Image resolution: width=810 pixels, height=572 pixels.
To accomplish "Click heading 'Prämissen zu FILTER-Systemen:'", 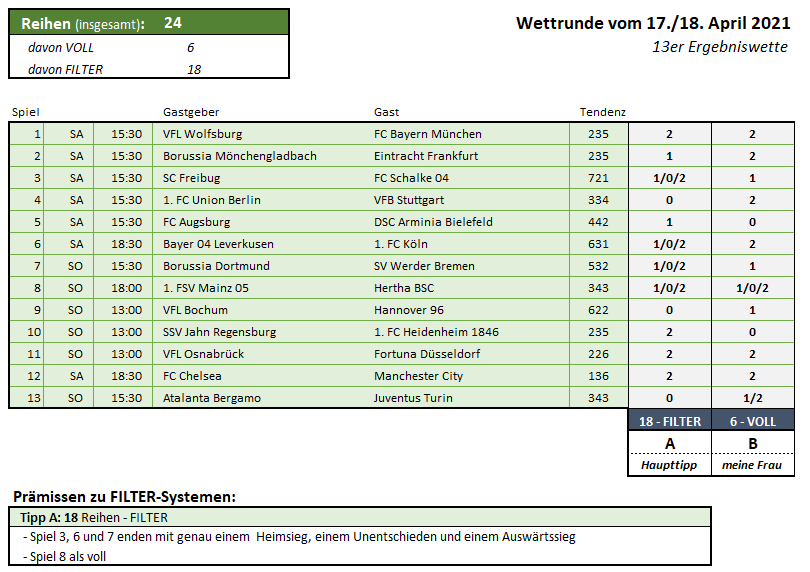I will pyautogui.click(x=124, y=497).
